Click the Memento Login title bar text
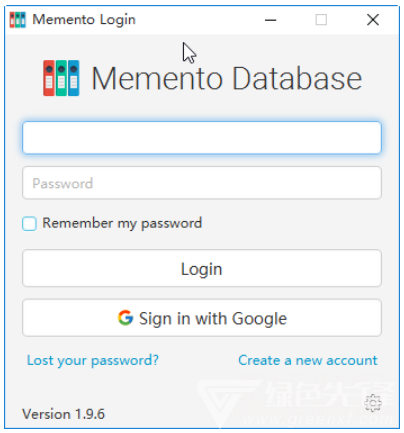This screenshot has width=404, height=433. point(84,20)
